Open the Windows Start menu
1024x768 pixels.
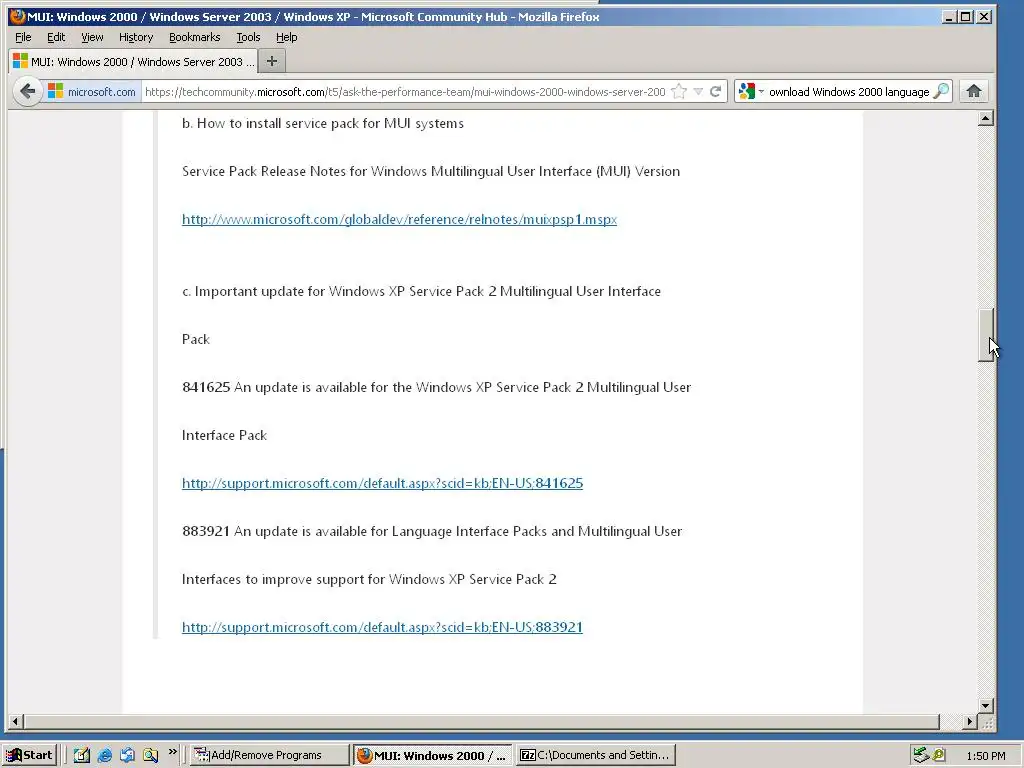[x=30, y=755]
